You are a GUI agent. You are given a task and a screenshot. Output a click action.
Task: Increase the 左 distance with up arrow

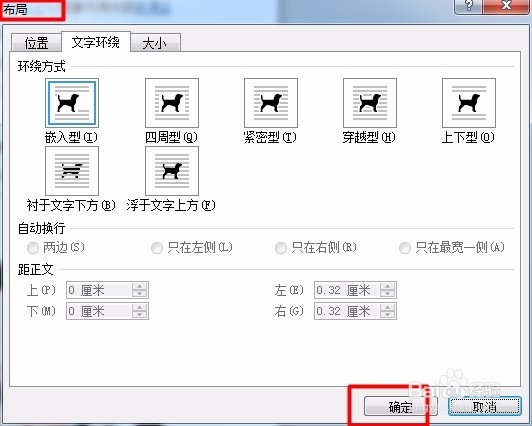coord(387,286)
